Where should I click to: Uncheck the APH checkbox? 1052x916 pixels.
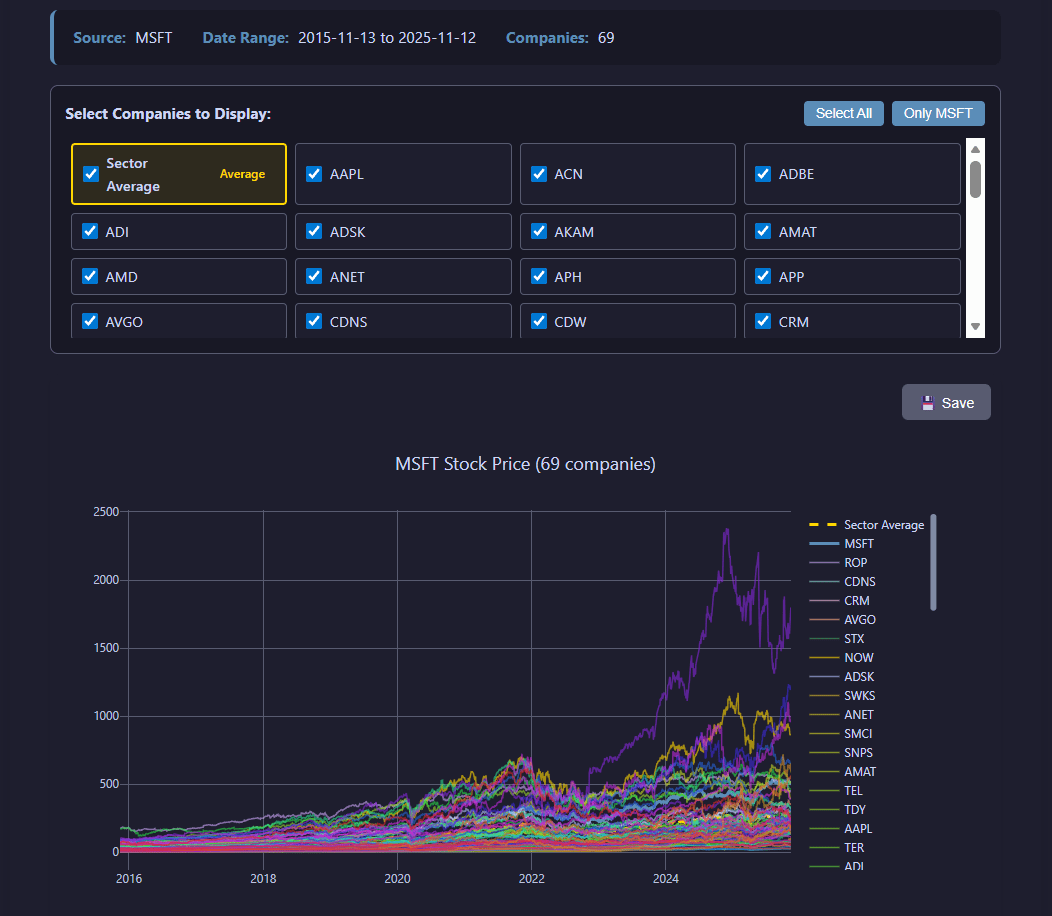tap(539, 276)
